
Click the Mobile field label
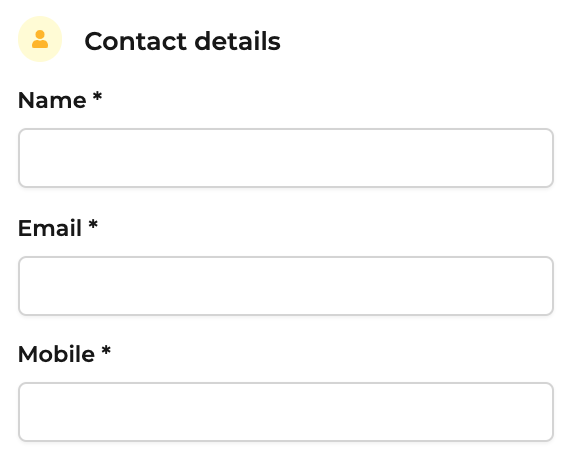click(56, 354)
